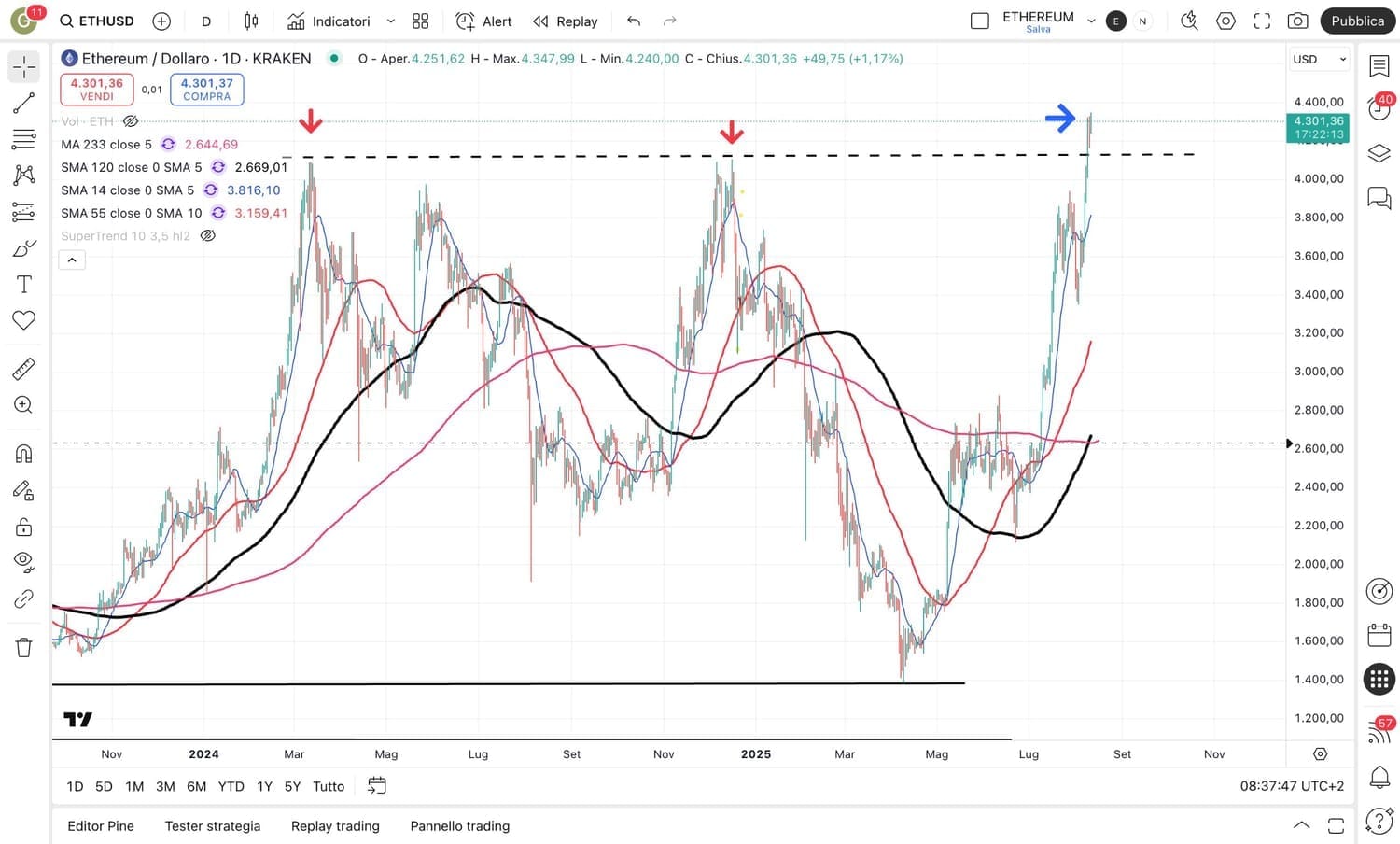Collapse the indicator legend
The height and width of the screenshot is (844, 1400).
pyautogui.click(x=72, y=260)
